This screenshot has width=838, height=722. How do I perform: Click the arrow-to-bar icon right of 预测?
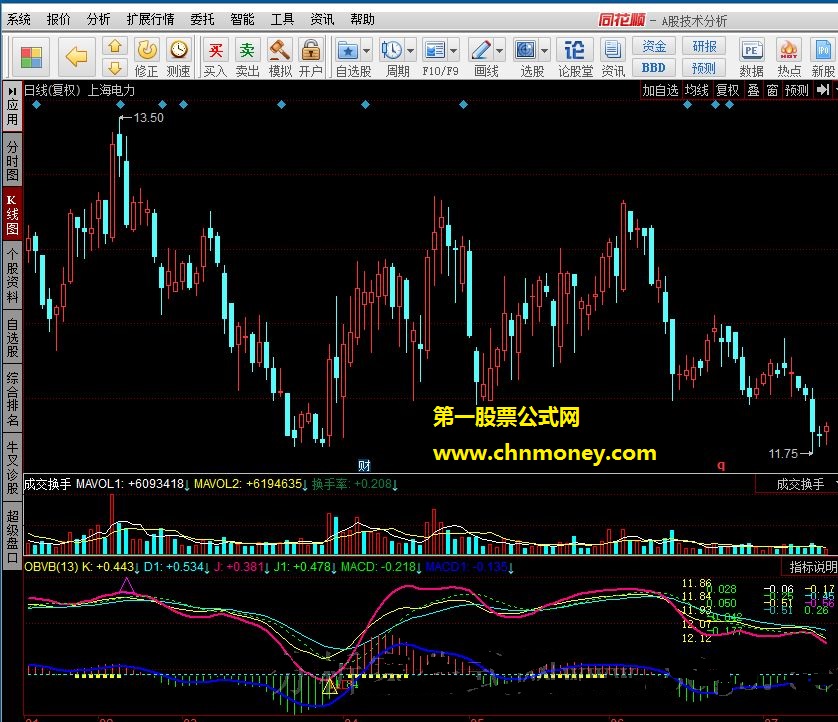tap(823, 90)
